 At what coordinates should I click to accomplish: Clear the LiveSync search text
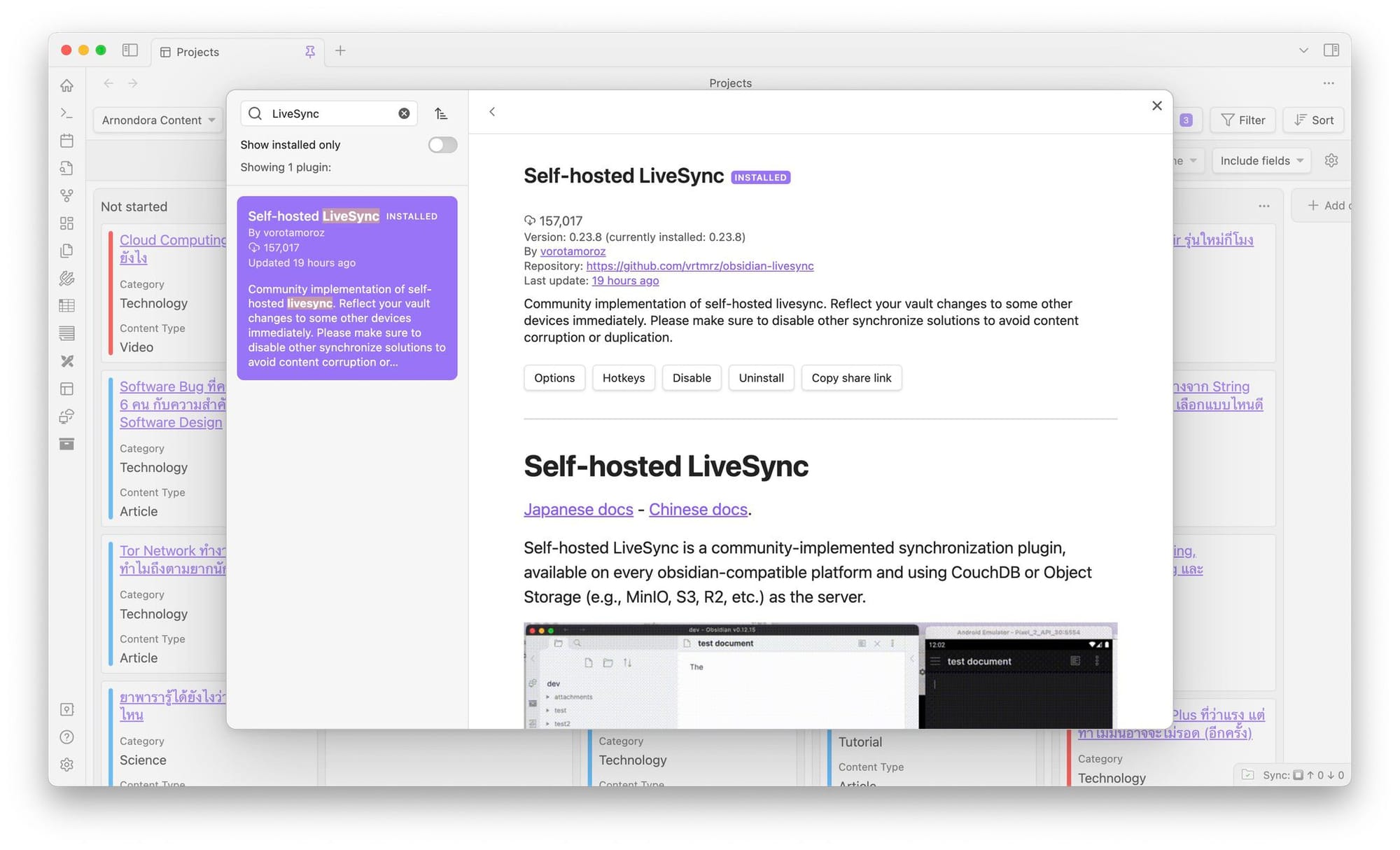[404, 113]
